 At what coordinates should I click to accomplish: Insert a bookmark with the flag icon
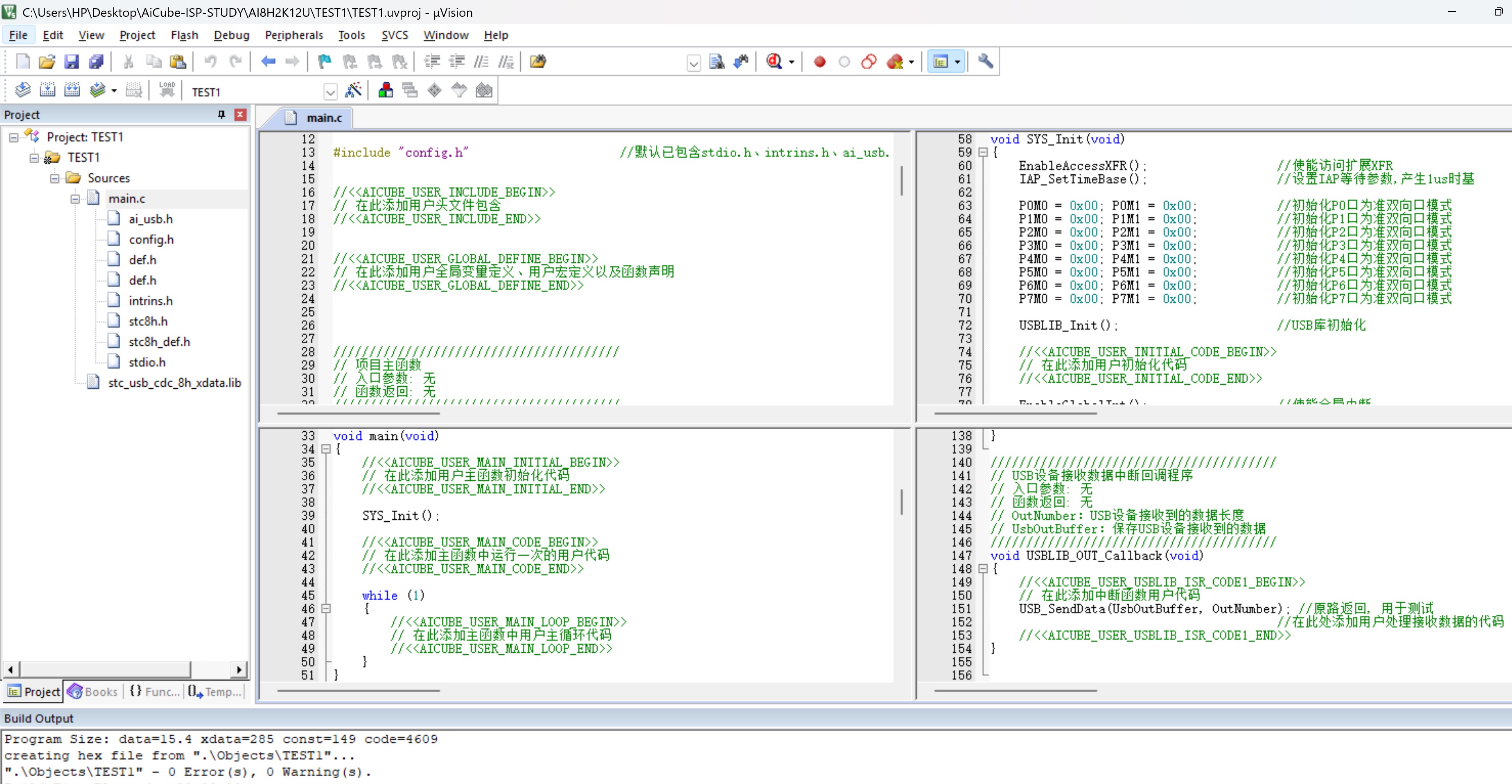(x=325, y=62)
